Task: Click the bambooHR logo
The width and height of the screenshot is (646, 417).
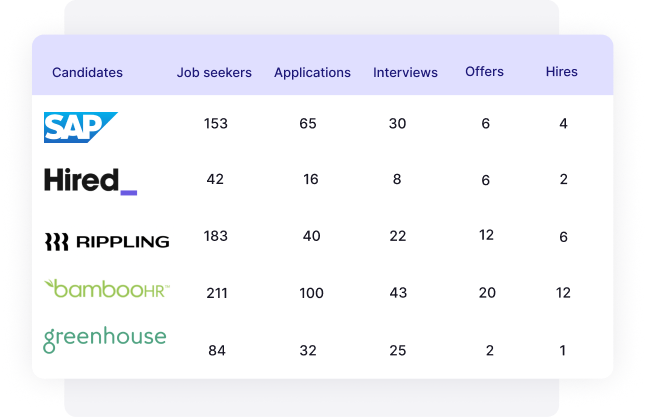Action: [x=107, y=288]
